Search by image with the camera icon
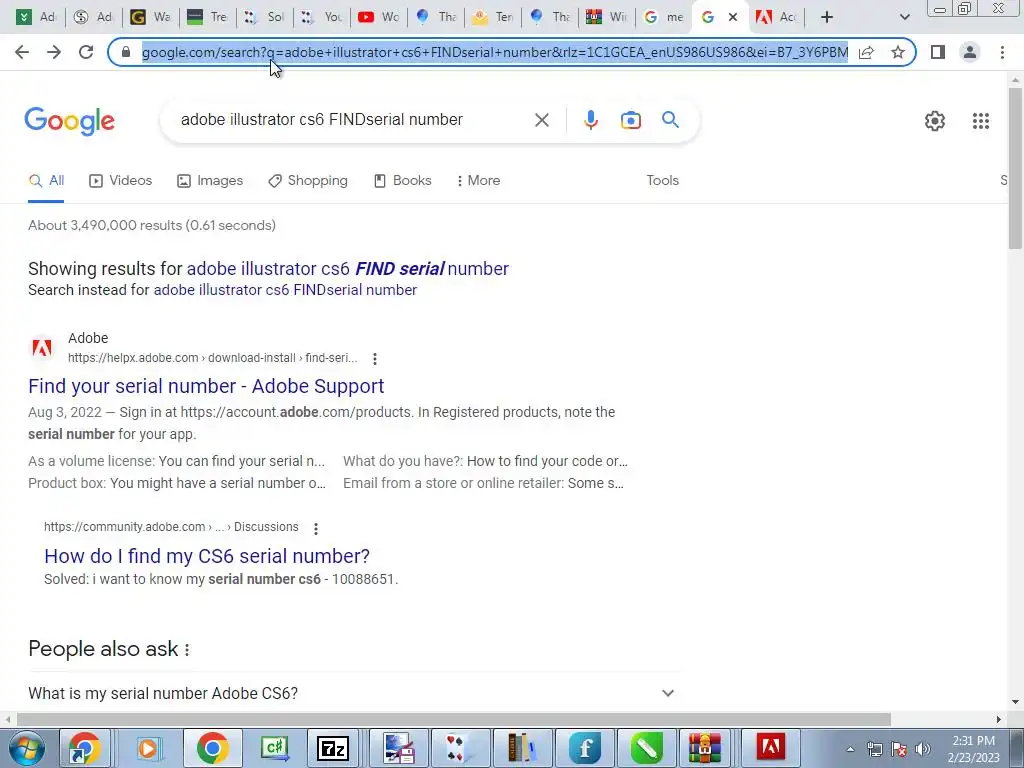Viewport: 1024px width, 768px height. point(630,120)
